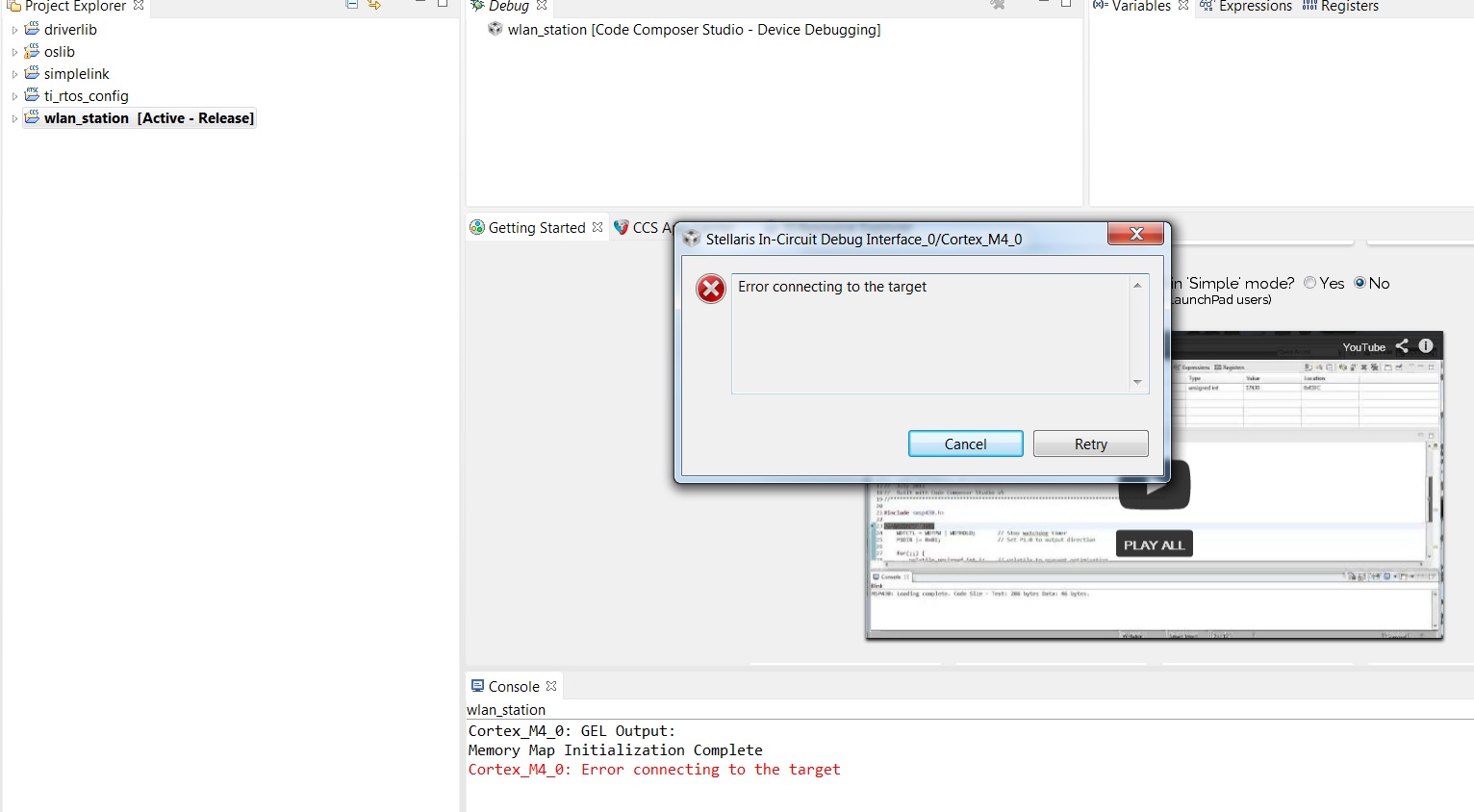Close the Stellaris debug interface error dialog
Screen dimensions: 1474x812
[x=1135, y=234]
